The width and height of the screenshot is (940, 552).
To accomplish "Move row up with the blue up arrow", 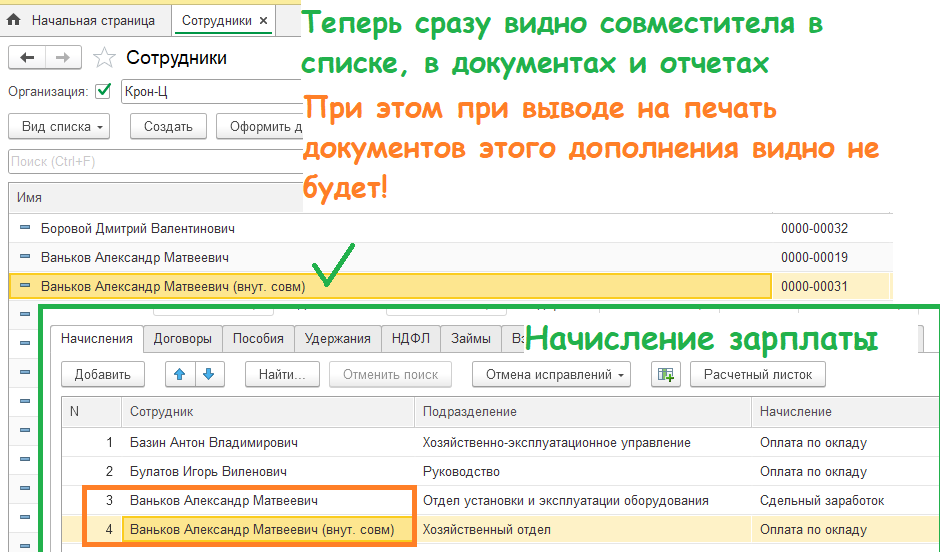I will tap(179, 374).
